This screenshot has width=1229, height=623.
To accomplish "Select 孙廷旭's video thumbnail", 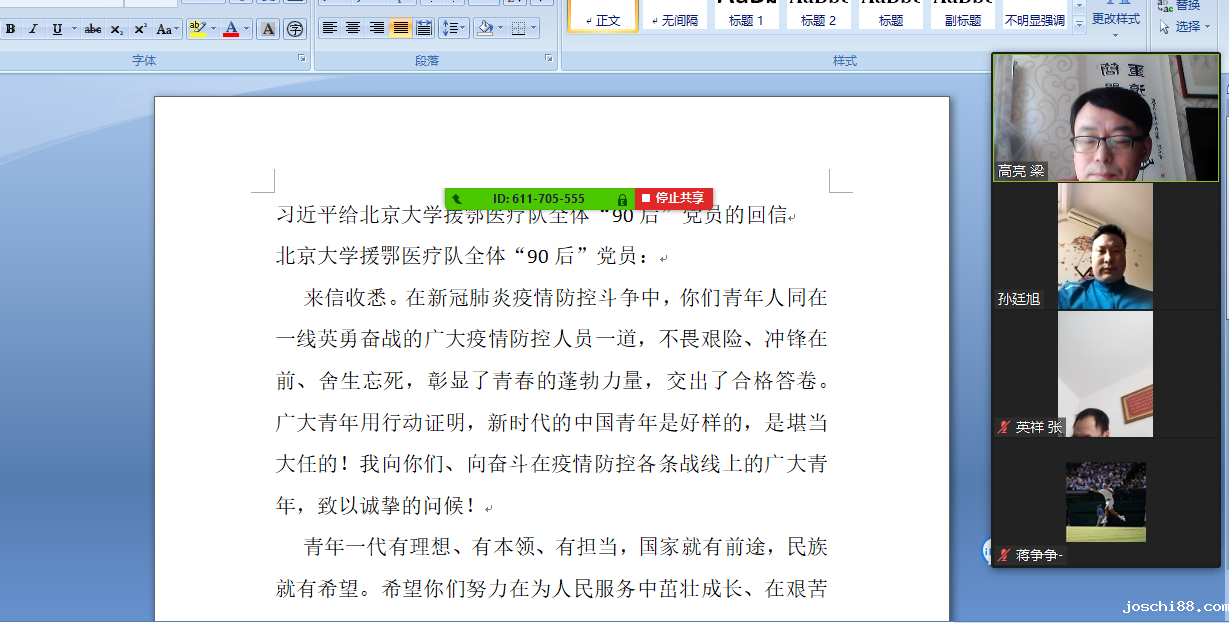I will 1105,246.
